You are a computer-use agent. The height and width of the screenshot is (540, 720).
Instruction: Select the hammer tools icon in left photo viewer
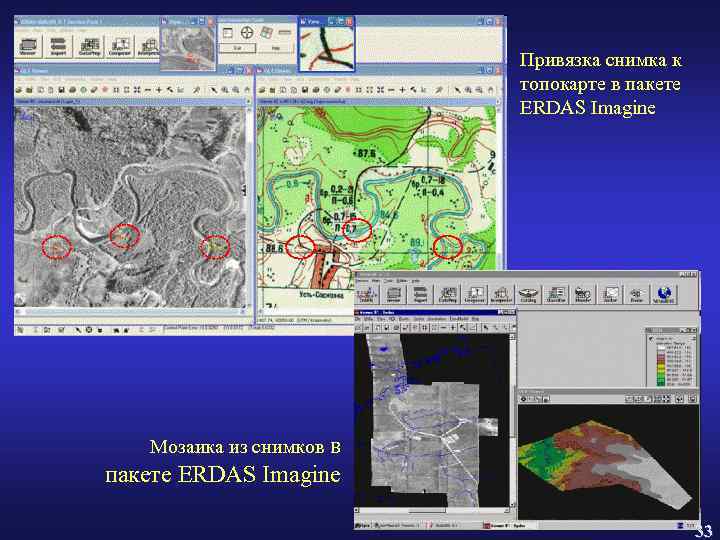170,90
